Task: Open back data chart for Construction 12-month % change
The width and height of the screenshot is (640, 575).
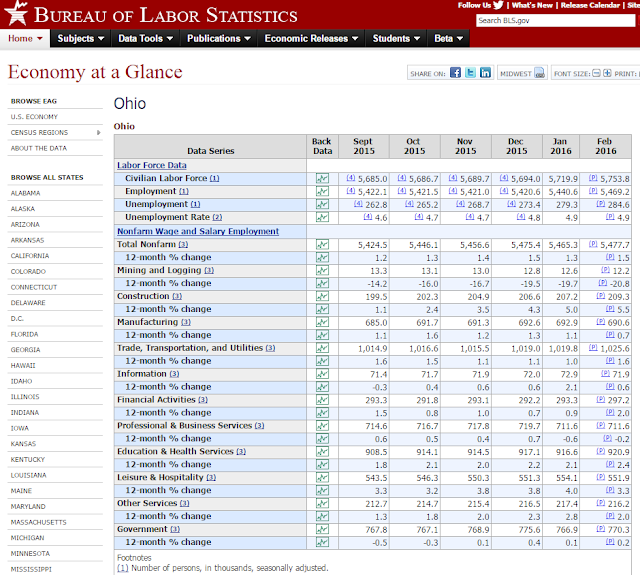Action: click(322, 309)
